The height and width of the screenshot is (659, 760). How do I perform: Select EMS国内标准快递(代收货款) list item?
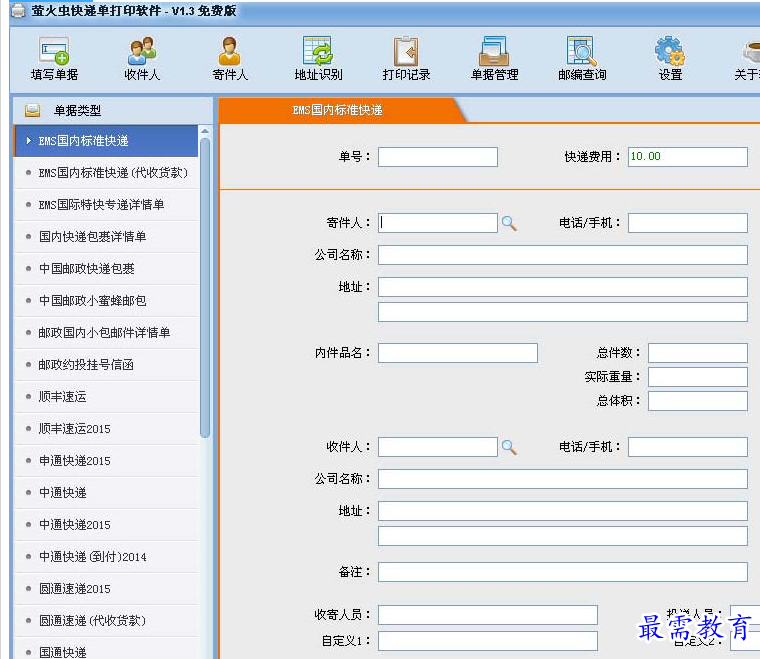tap(107, 173)
